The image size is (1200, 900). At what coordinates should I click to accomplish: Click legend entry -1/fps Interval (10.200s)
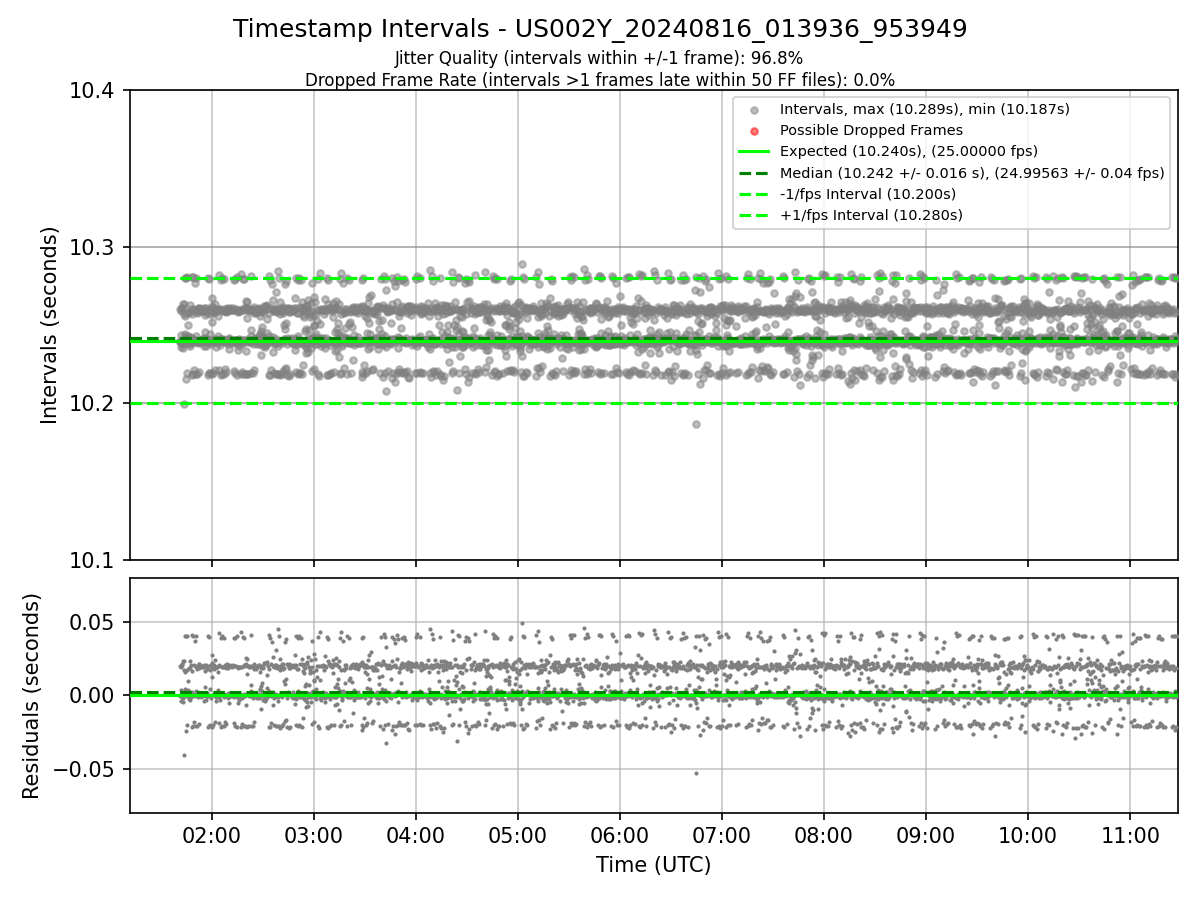pyautogui.click(x=868, y=194)
